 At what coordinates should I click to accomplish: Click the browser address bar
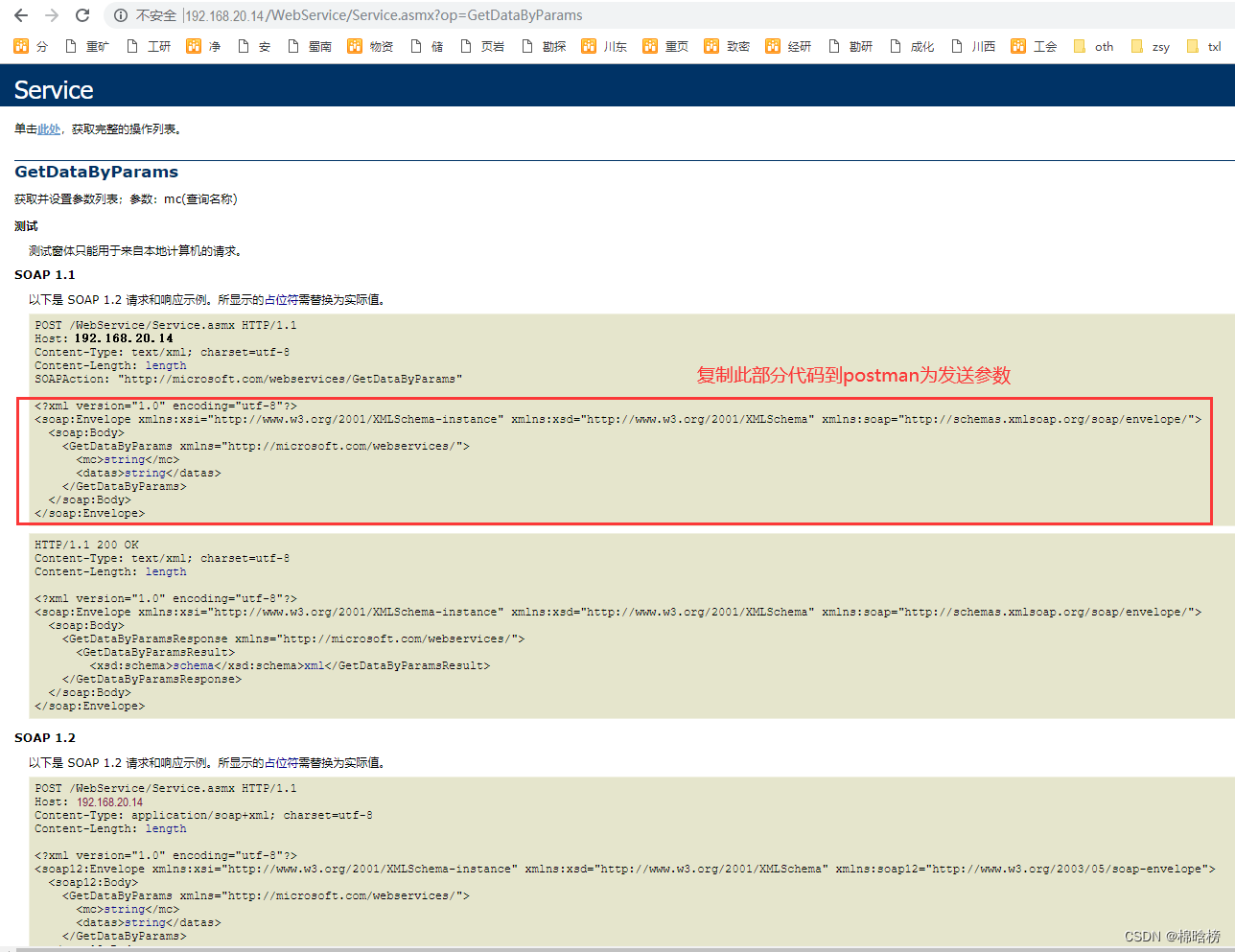(x=384, y=14)
